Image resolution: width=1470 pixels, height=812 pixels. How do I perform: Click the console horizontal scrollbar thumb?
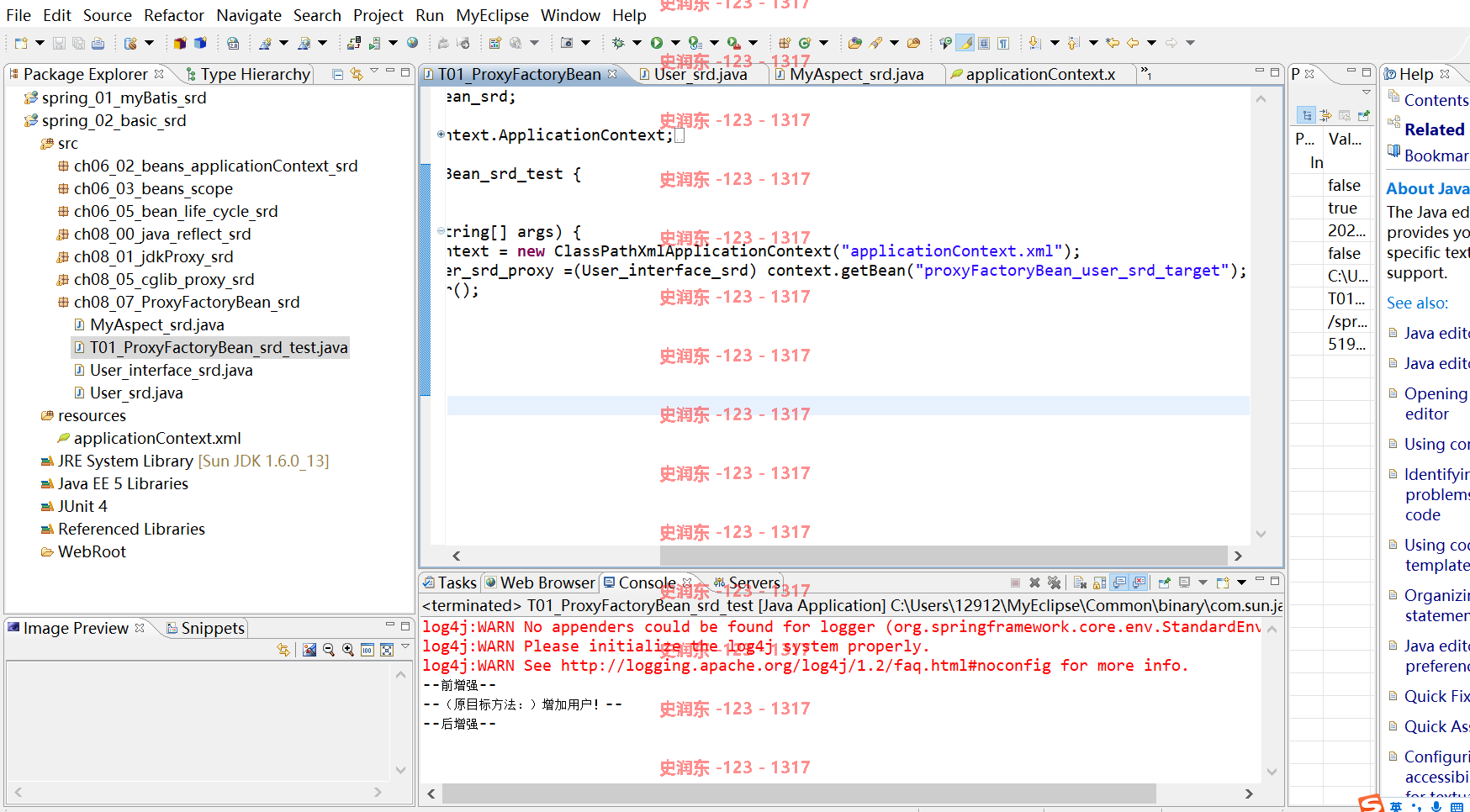coord(799,794)
